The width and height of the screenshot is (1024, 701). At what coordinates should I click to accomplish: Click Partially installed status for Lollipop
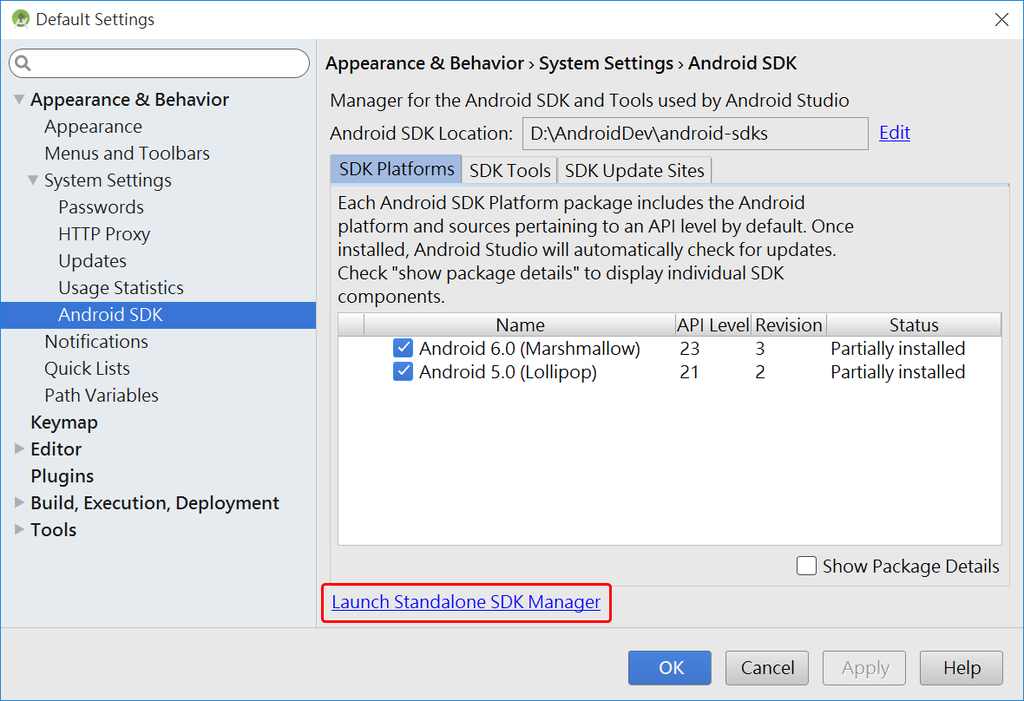pos(898,372)
